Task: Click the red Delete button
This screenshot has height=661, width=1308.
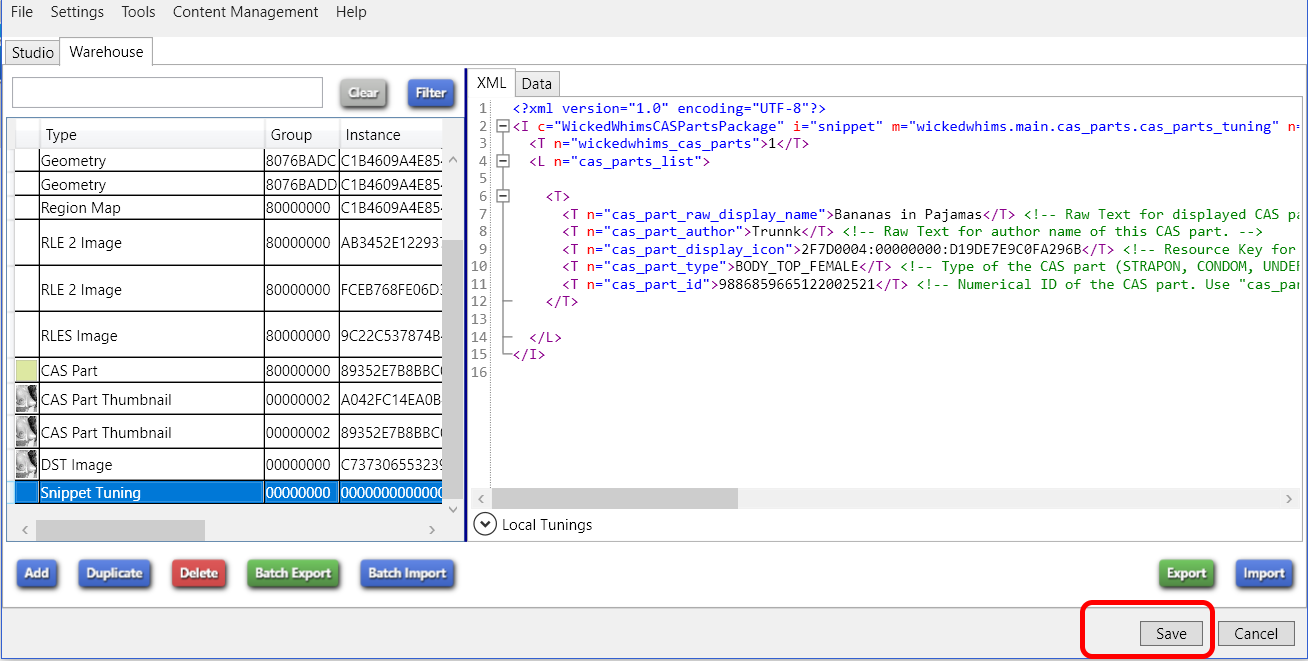Action: click(x=199, y=573)
